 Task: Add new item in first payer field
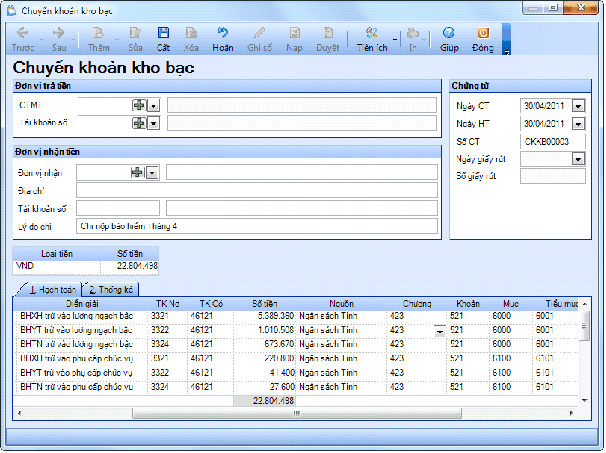click(x=139, y=105)
